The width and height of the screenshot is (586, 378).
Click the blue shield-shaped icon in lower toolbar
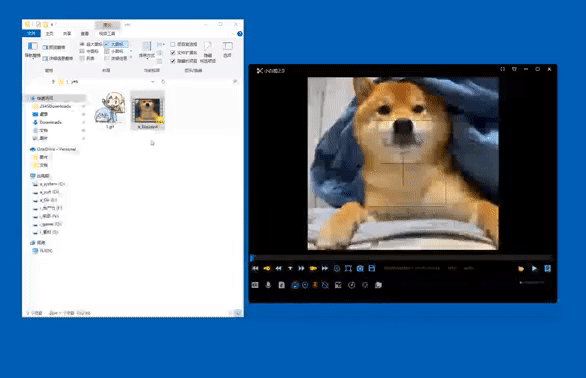(x=305, y=285)
